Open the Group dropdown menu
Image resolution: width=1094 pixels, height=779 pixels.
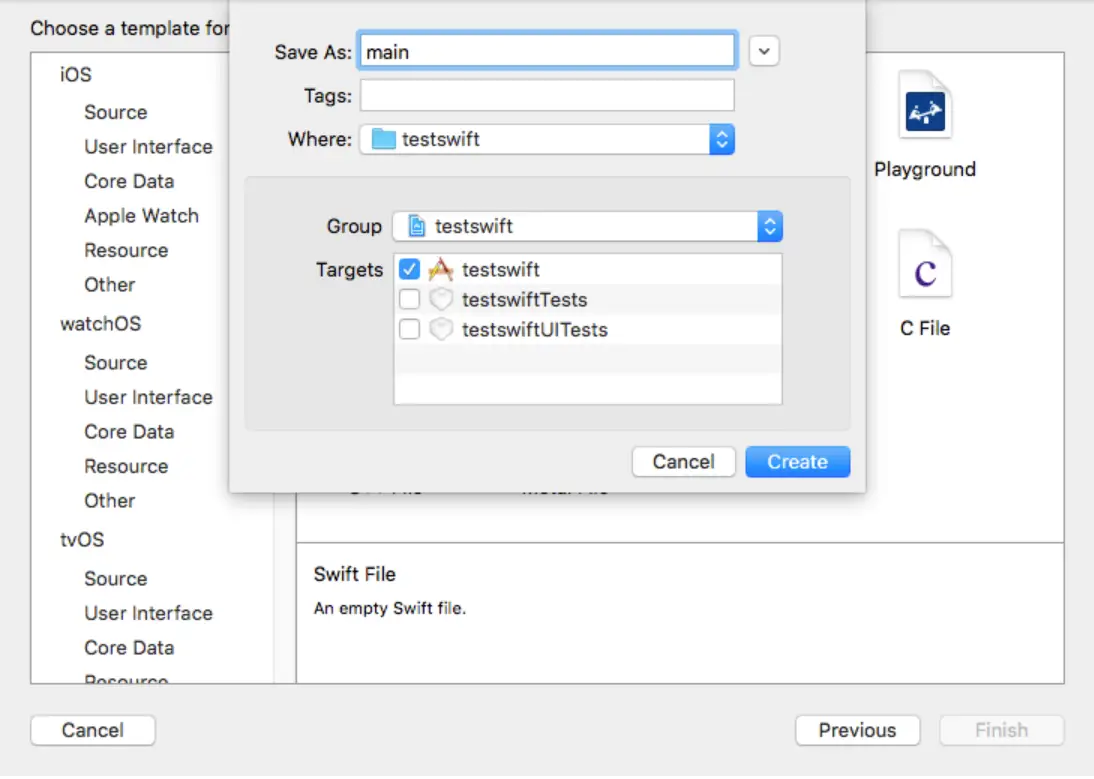769,227
